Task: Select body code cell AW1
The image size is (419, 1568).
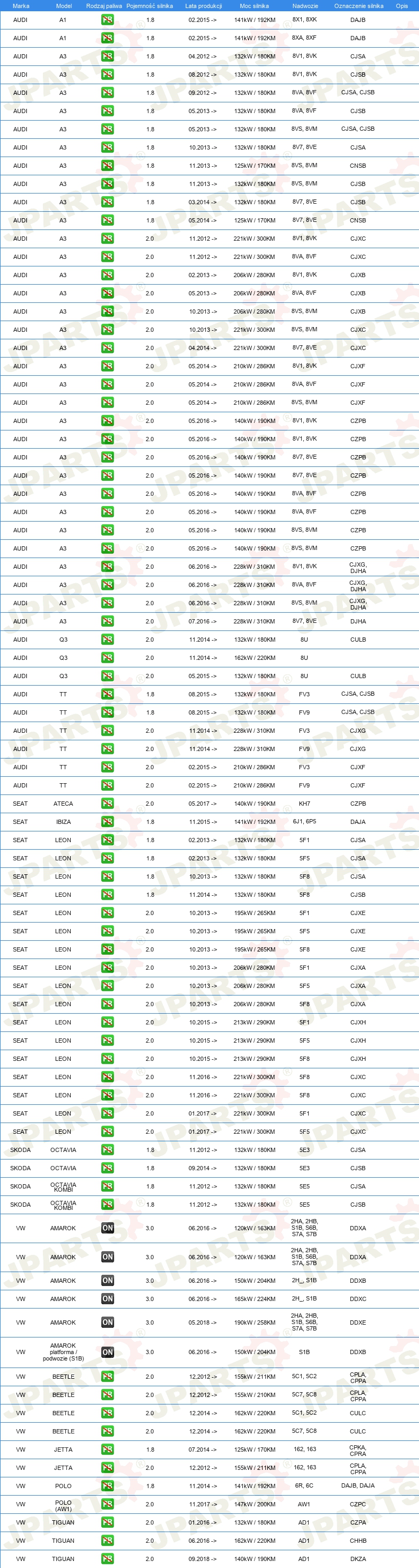Action: point(304,1504)
